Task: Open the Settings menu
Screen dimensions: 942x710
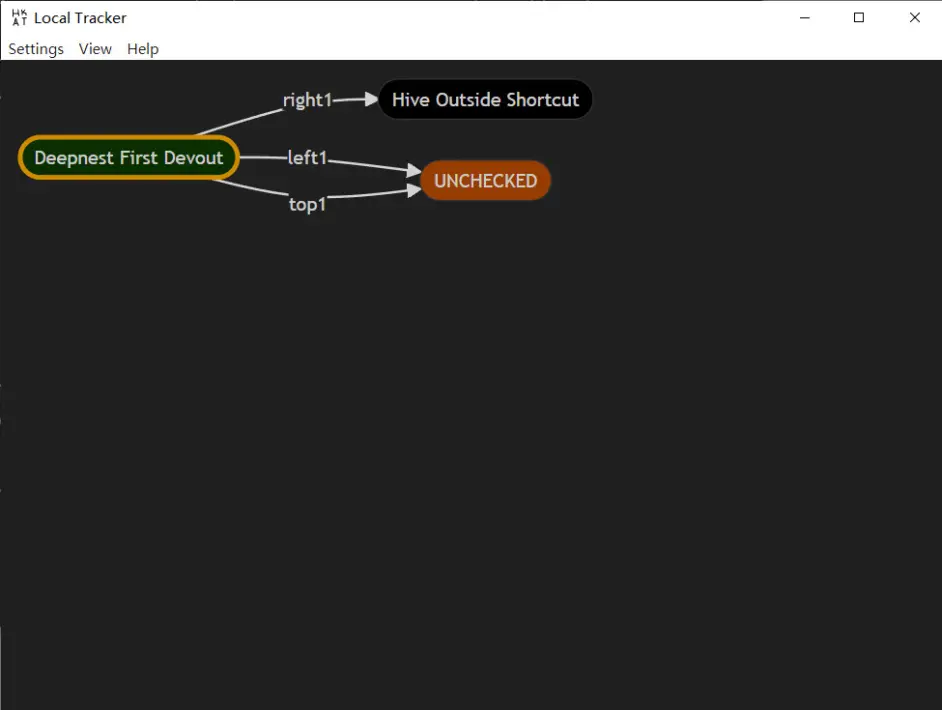Action: point(36,49)
